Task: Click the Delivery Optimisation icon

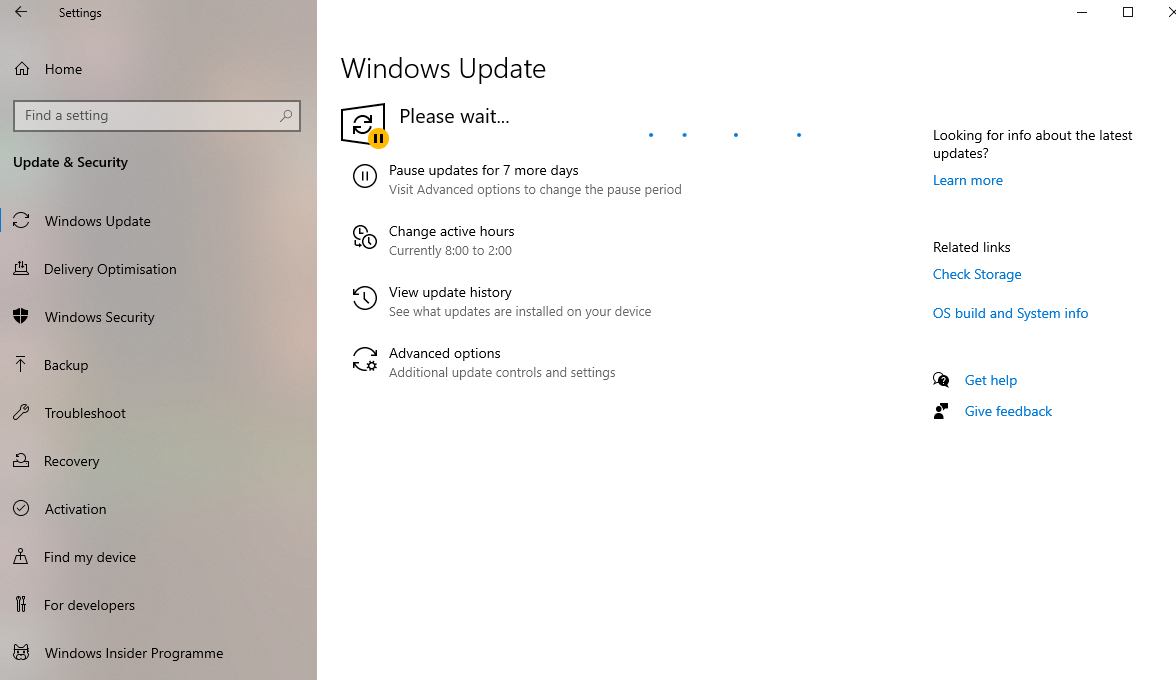Action: 21,268
